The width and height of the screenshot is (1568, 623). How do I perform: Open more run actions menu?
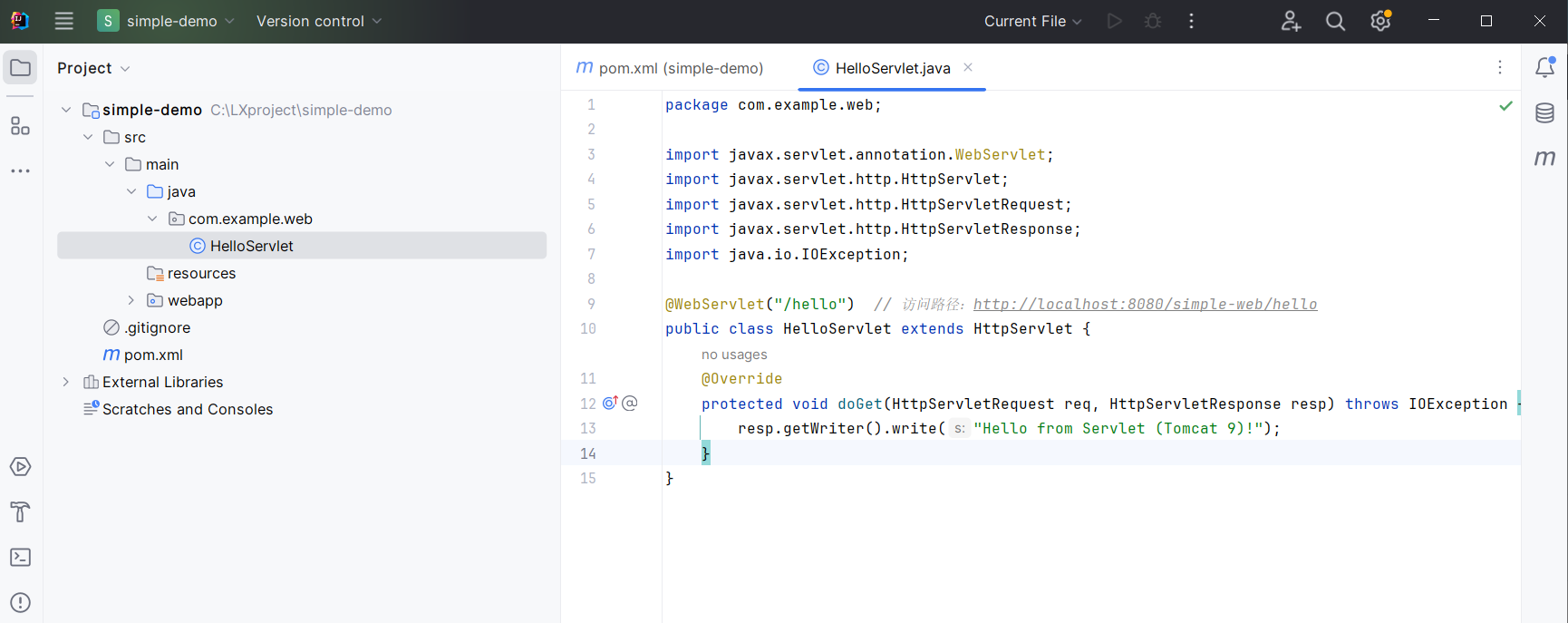pyautogui.click(x=1191, y=21)
